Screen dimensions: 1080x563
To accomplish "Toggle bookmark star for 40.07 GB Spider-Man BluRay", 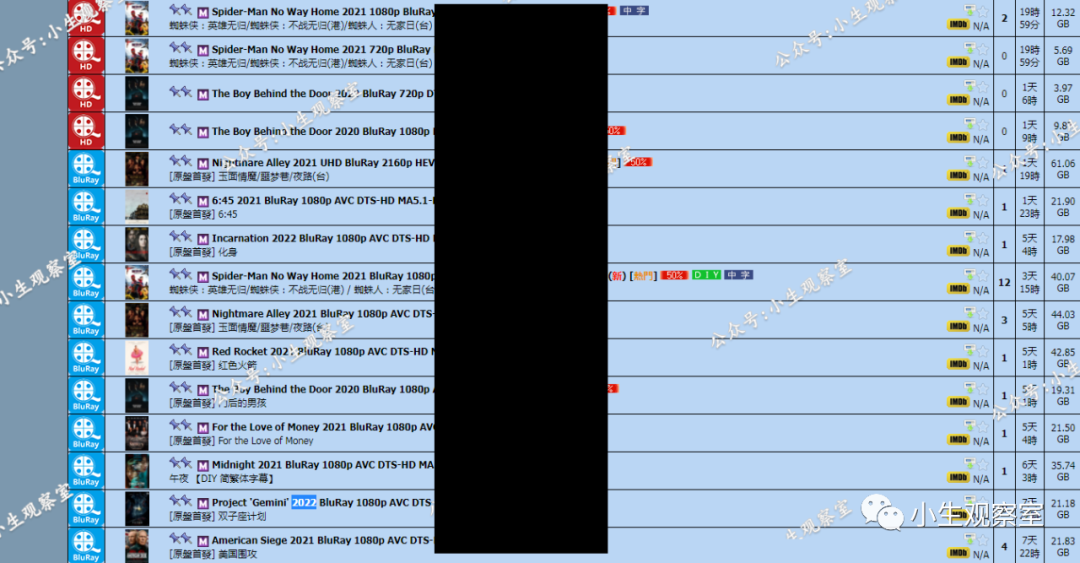I will 983,275.
